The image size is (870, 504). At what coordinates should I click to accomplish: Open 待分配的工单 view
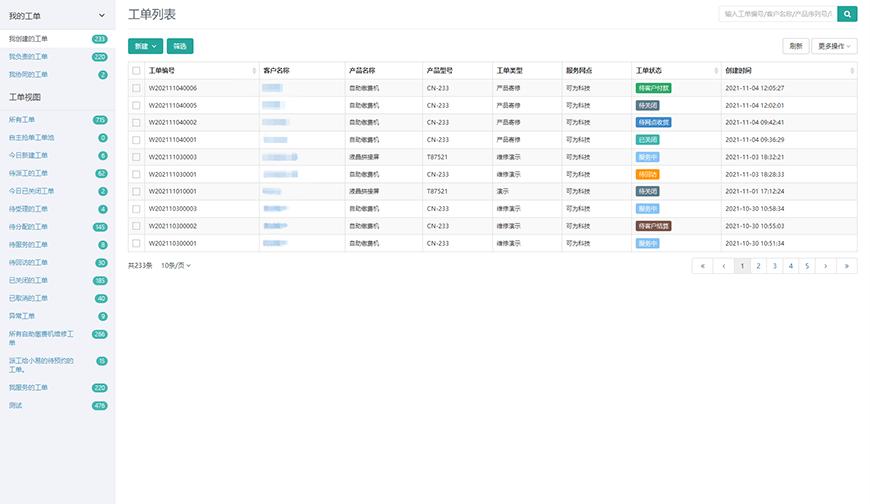coord(28,226)
